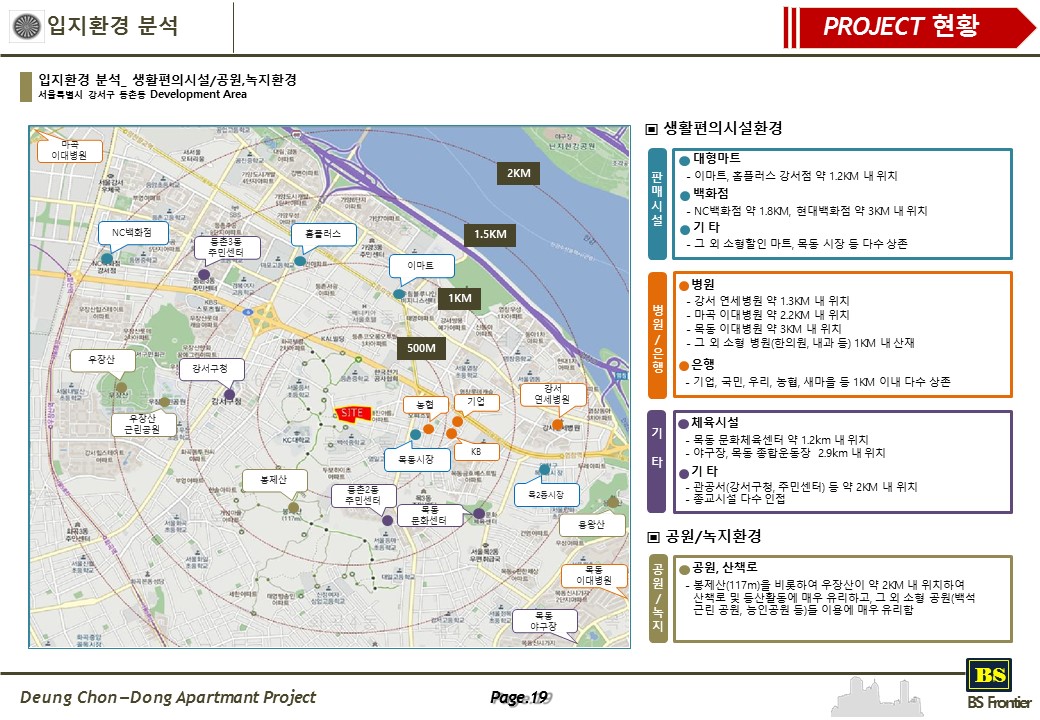The width and height of the screenshot is (1040, 720).
Task: Click the 목동 야구장 callout
Action: [x=545, y=621]
